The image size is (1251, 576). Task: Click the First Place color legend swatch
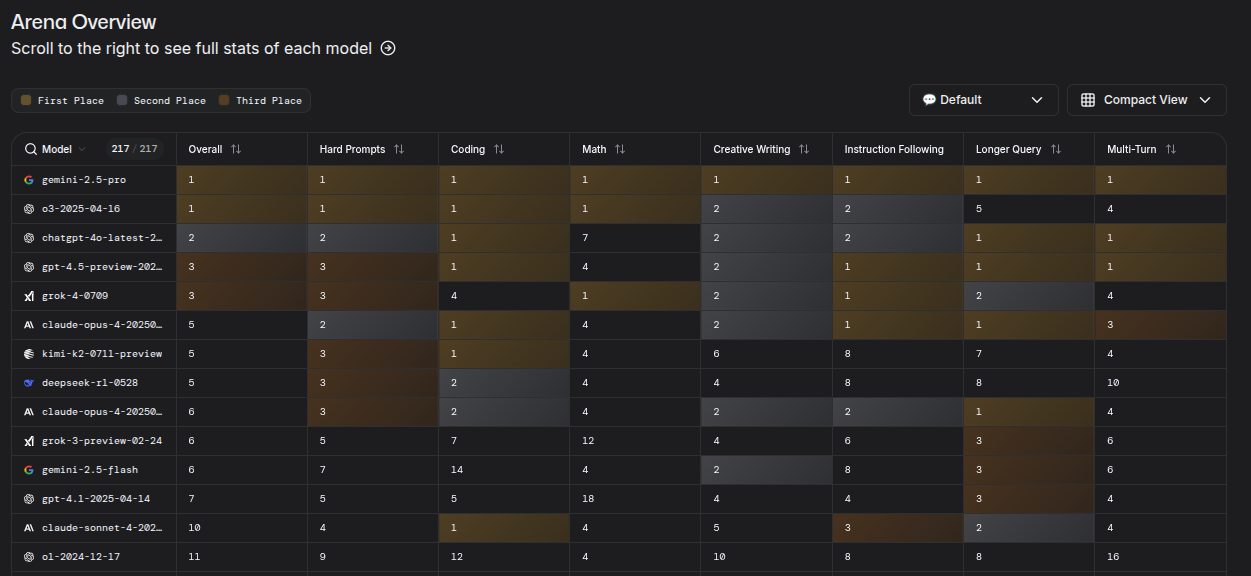click(26, 101)
